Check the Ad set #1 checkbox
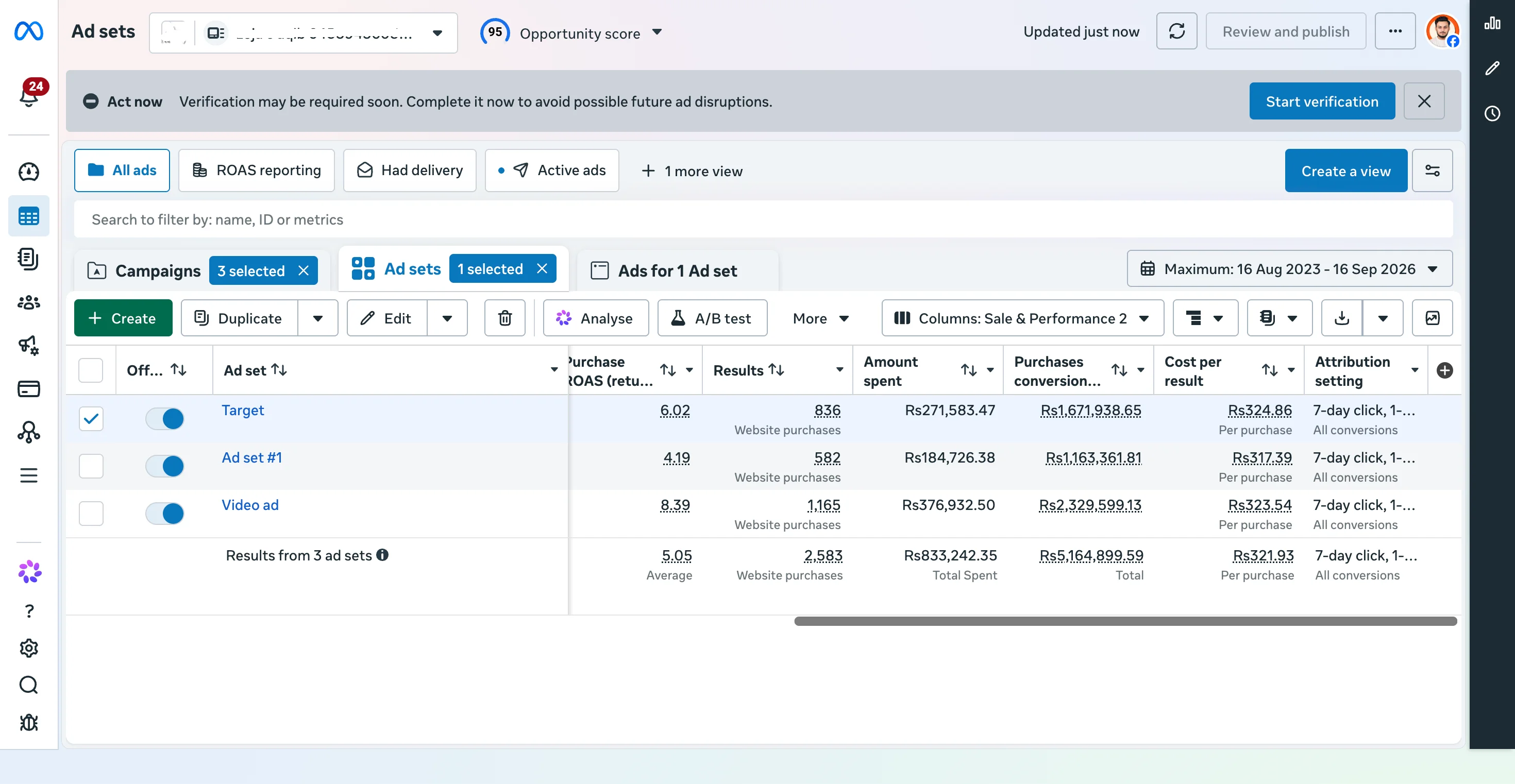Image resolution: width=1515 pixels, height=784 pixels. click(x=91, y=466)
